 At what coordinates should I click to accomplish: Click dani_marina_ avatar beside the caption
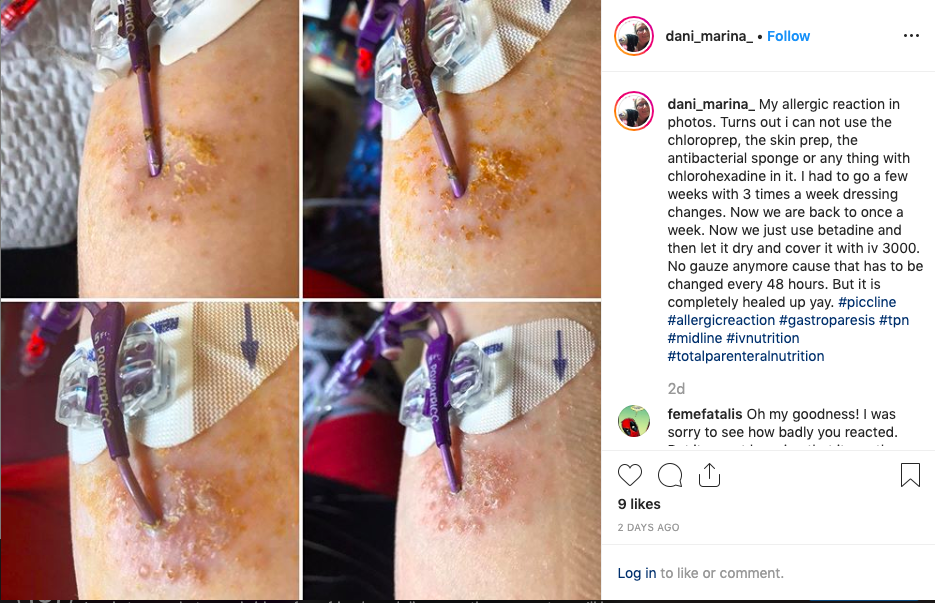pos(634,110)
